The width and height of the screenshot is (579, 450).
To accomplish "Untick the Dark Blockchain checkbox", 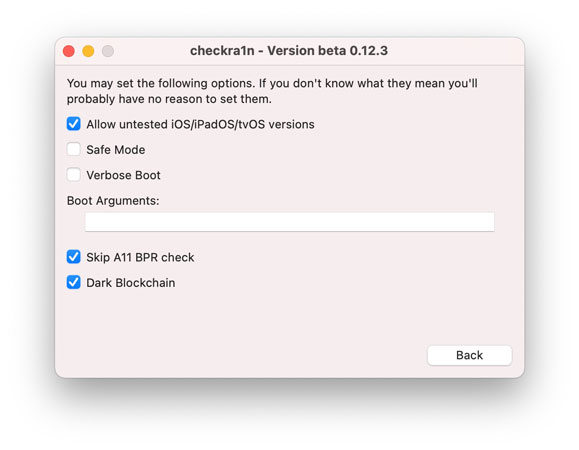I will click(73, 282).
